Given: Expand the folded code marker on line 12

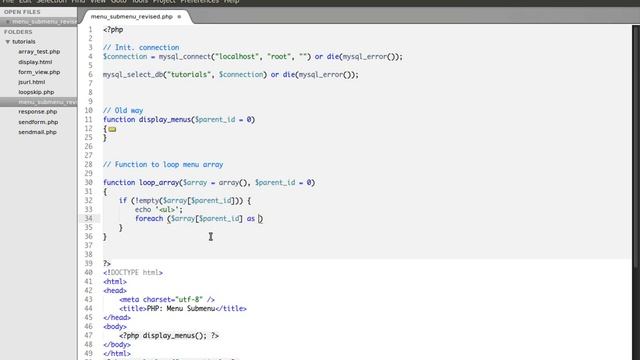Looking at the screenshot, I should [x=112, y=129].
